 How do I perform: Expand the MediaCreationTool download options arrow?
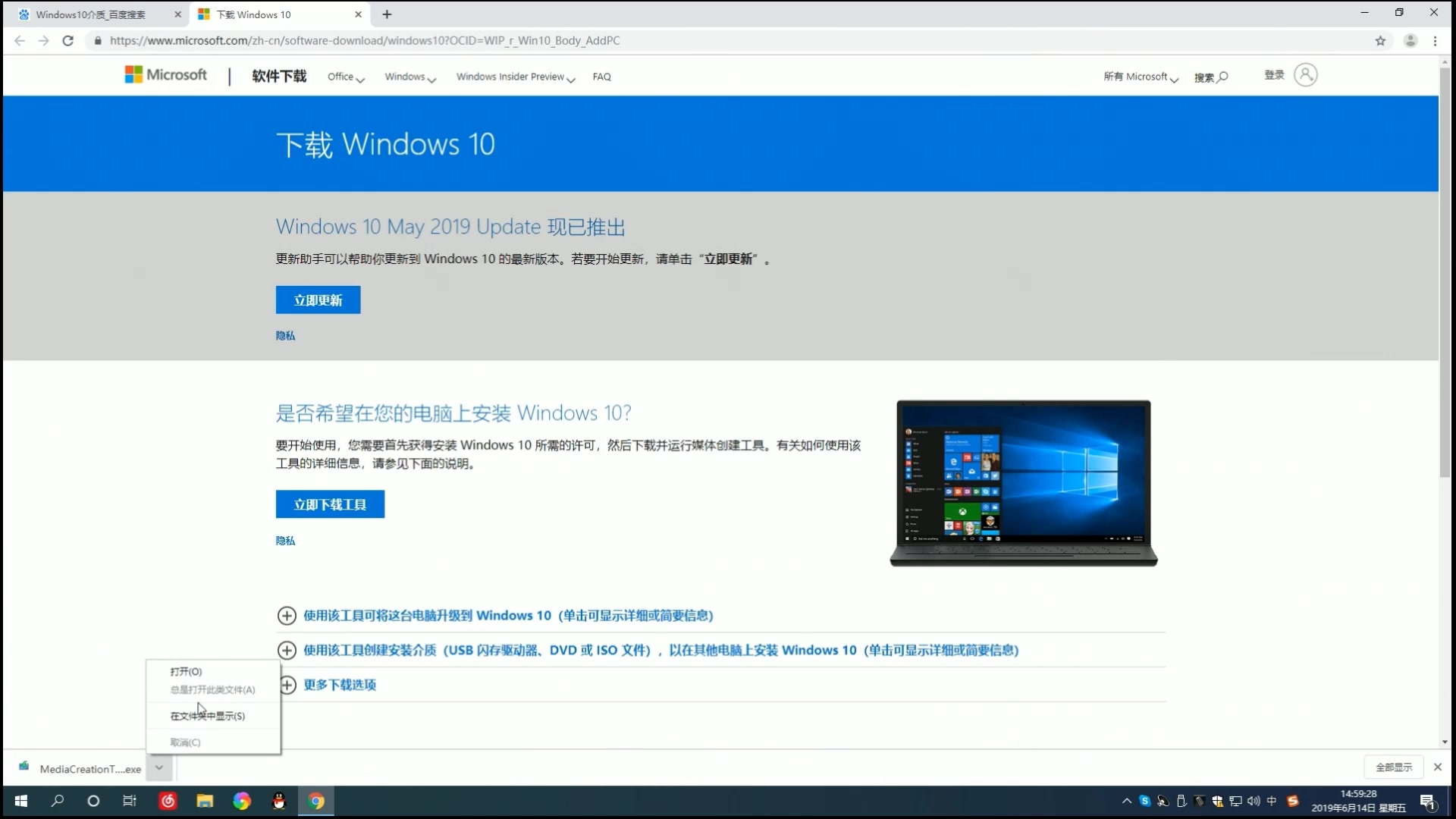(159, 768)
